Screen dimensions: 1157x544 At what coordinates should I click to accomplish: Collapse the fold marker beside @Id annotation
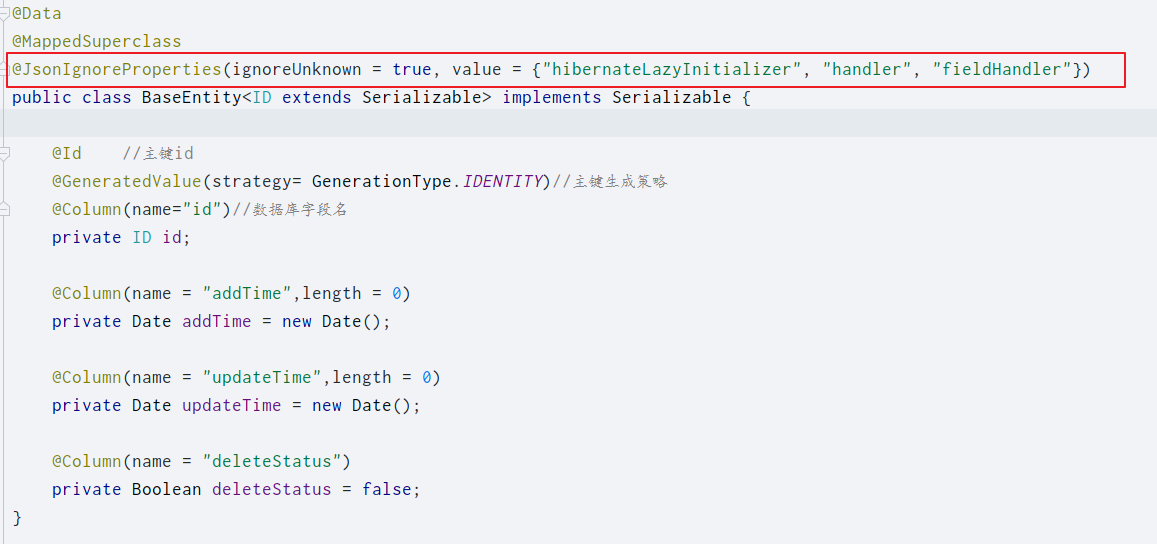click(x=4, y=154)
